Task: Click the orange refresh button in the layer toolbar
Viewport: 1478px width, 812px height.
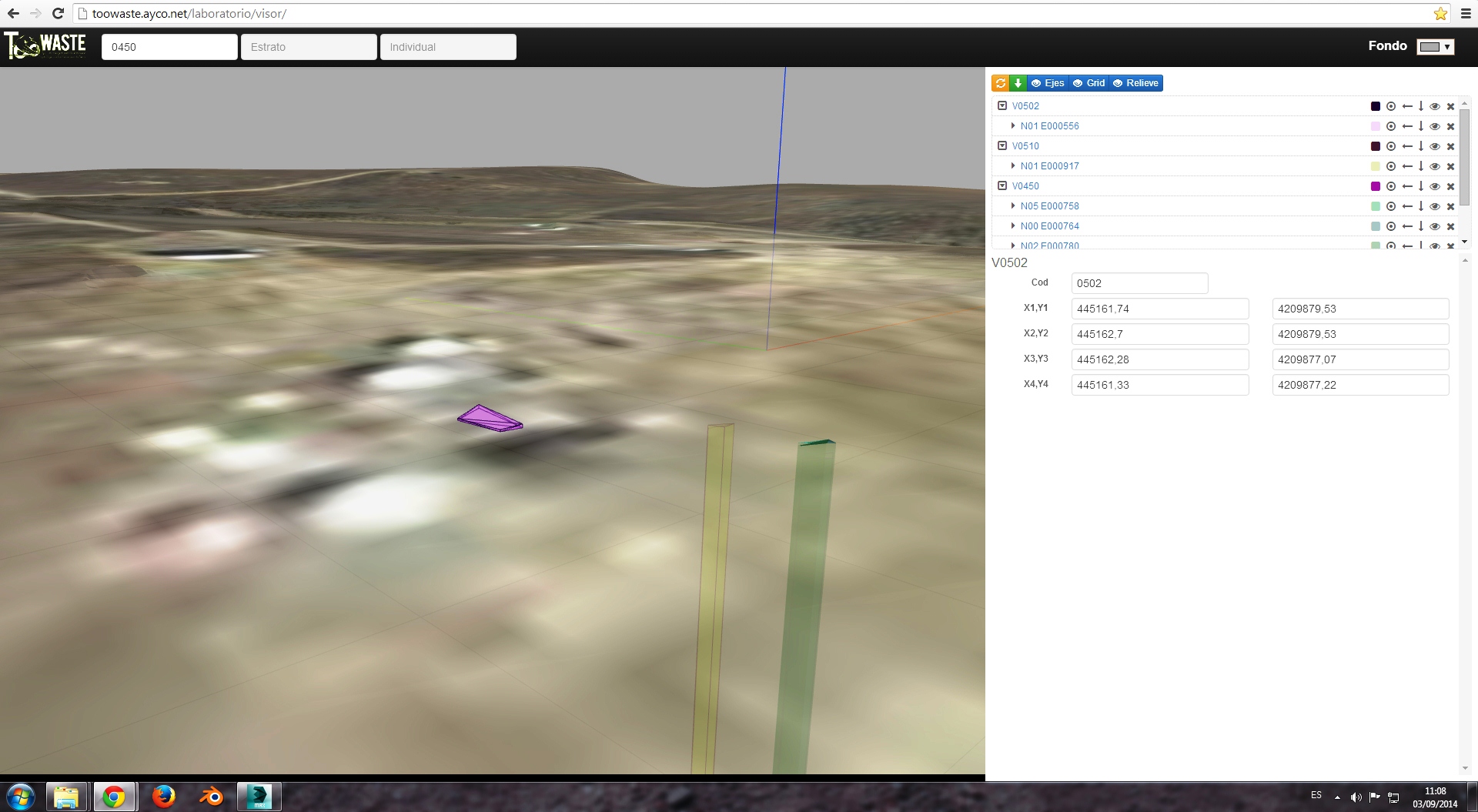Action: click(x=1000, y=83)
